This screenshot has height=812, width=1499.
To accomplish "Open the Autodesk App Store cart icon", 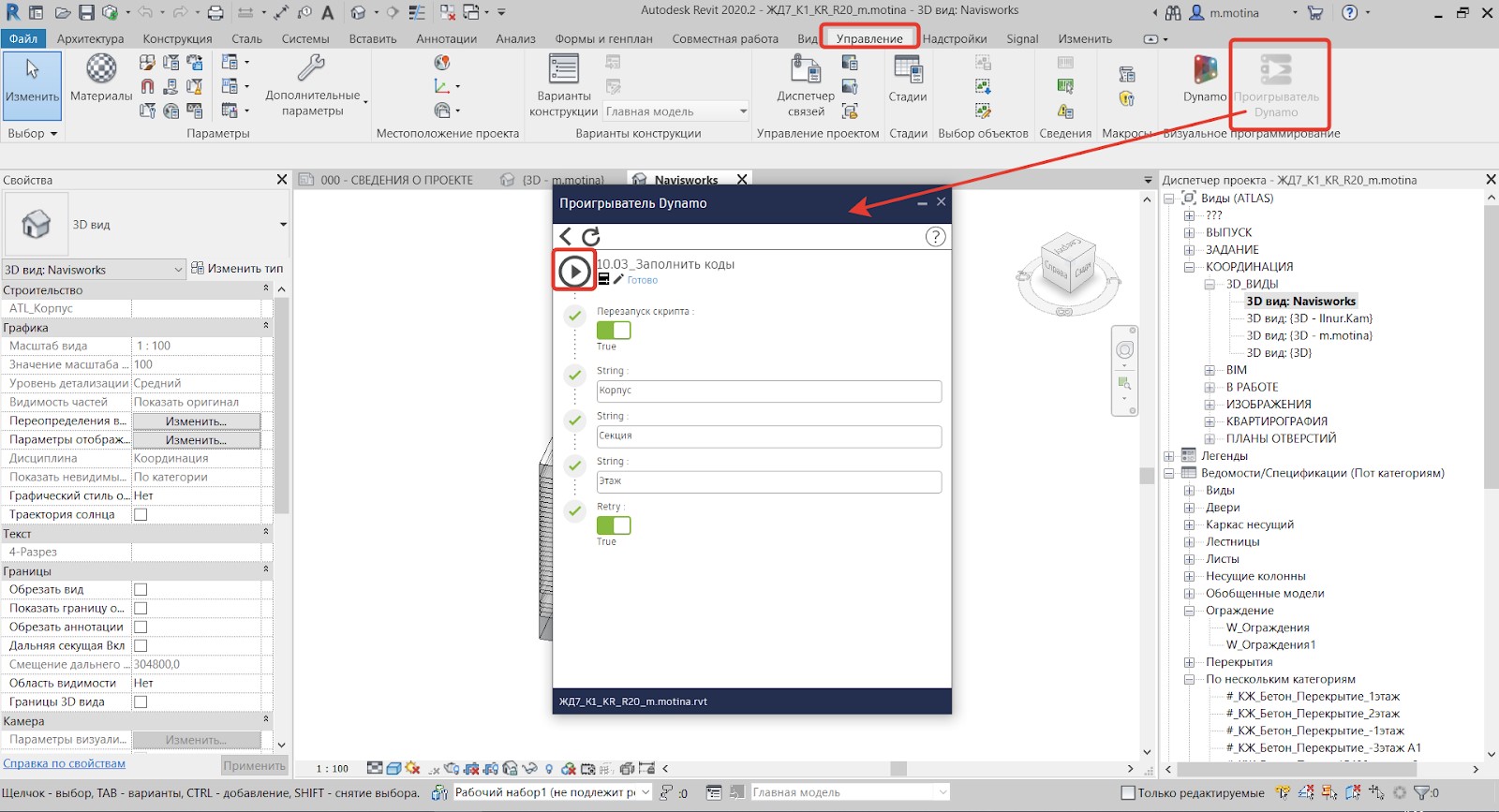I will point(1315,12).
